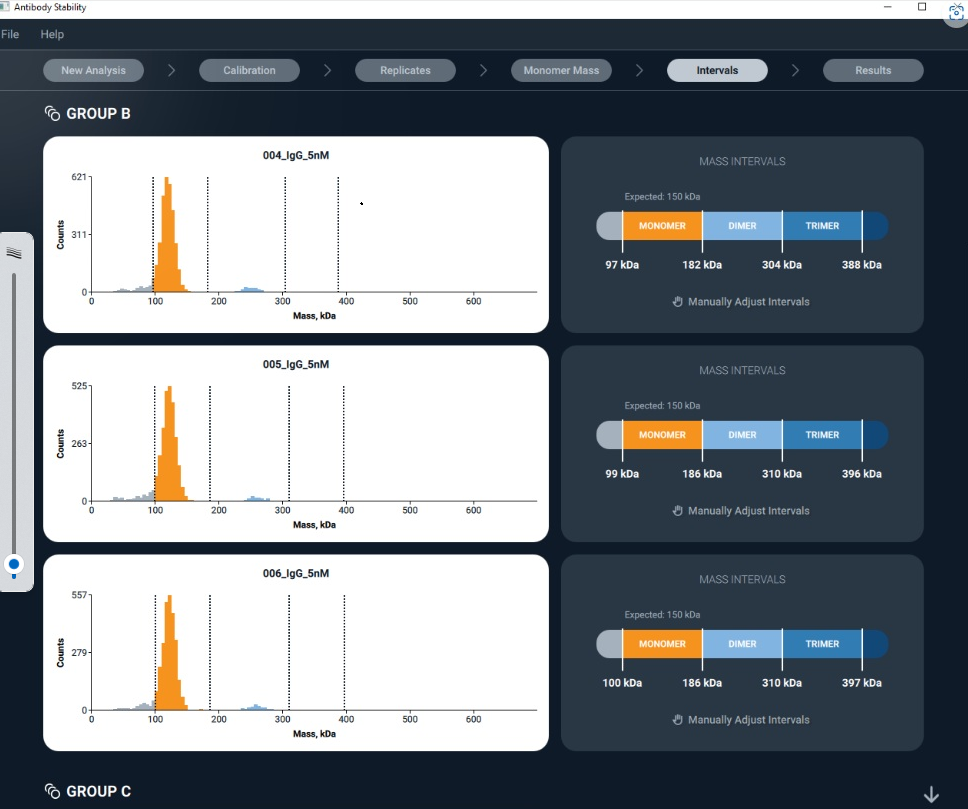Manually adjust intervals for 004_IgG_5nM
This screenshot has height=809, width=968.
pos(748,301)
